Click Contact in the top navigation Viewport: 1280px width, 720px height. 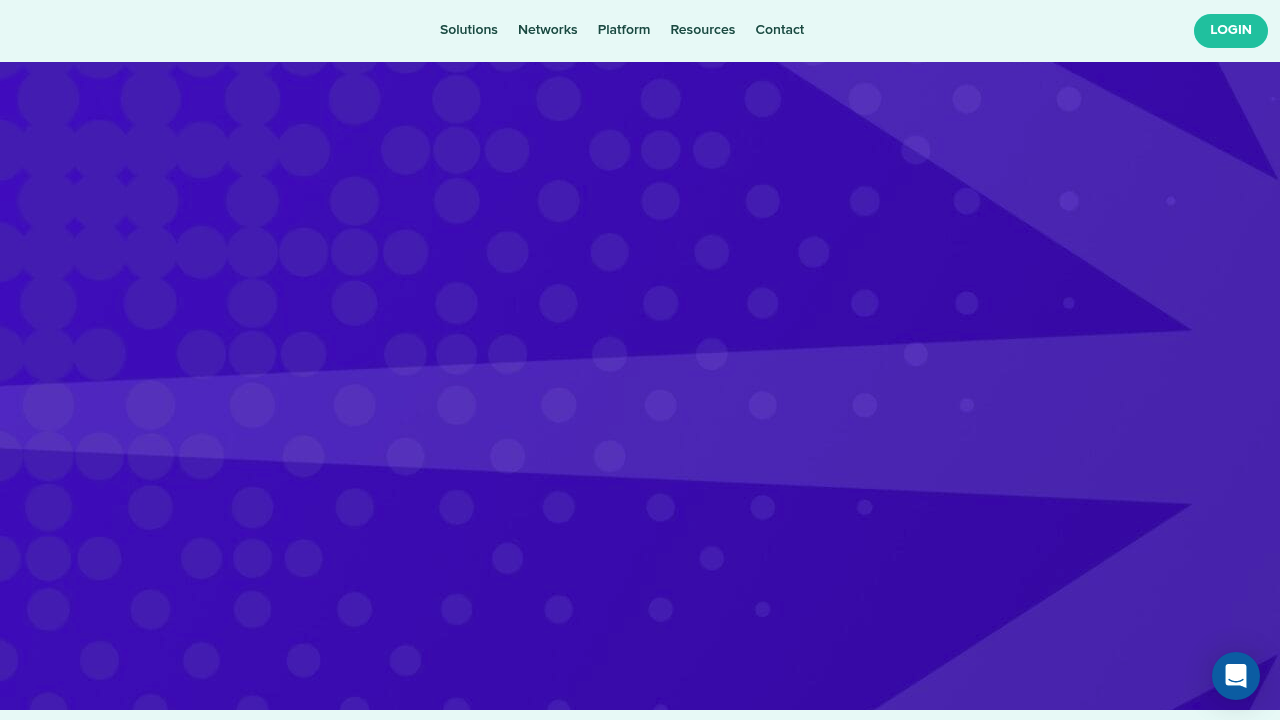[x=779, y=30]
